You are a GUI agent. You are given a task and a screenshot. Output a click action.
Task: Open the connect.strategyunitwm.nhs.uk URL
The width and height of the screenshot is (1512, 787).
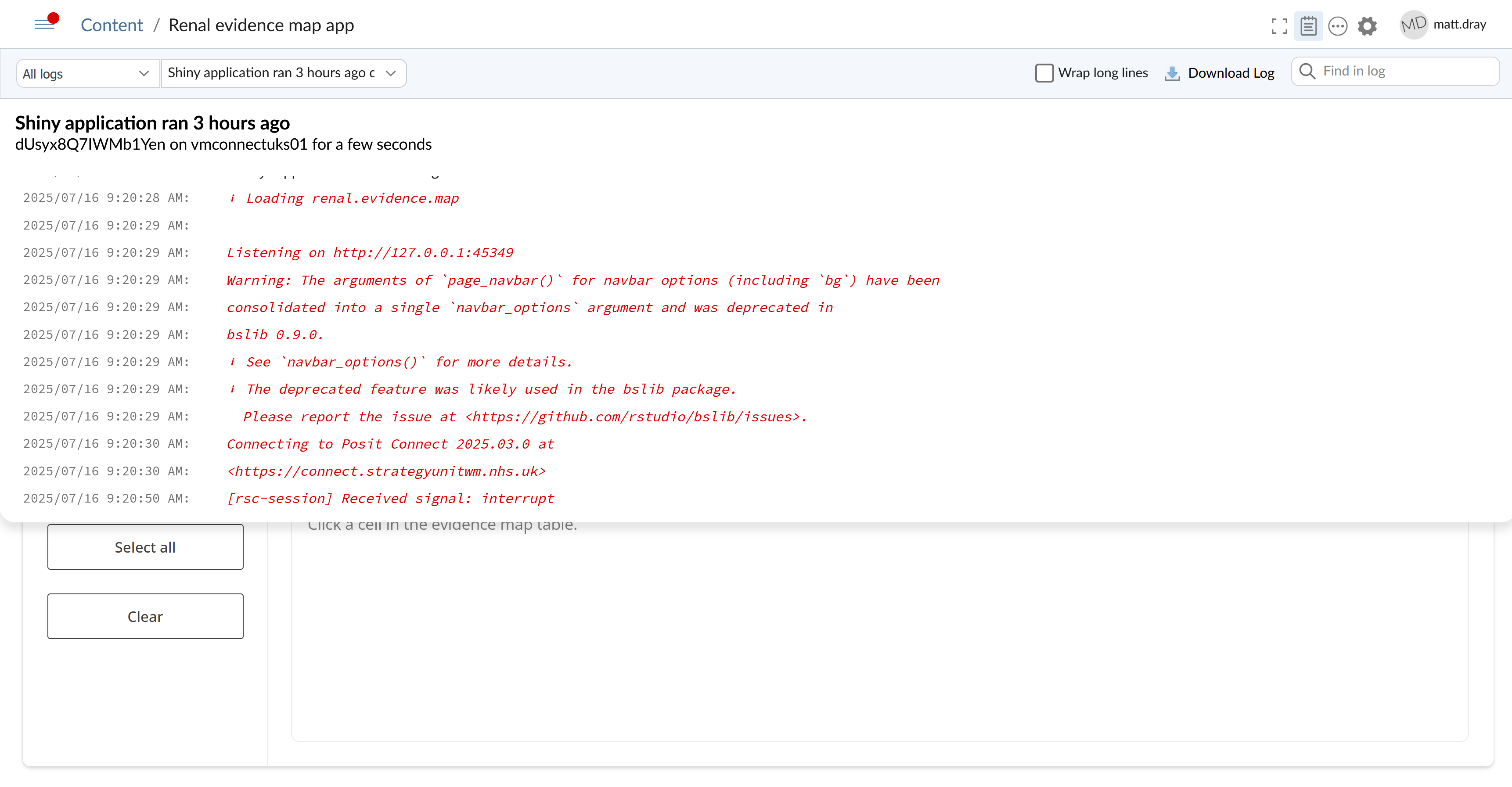click(x=385, y=471)
